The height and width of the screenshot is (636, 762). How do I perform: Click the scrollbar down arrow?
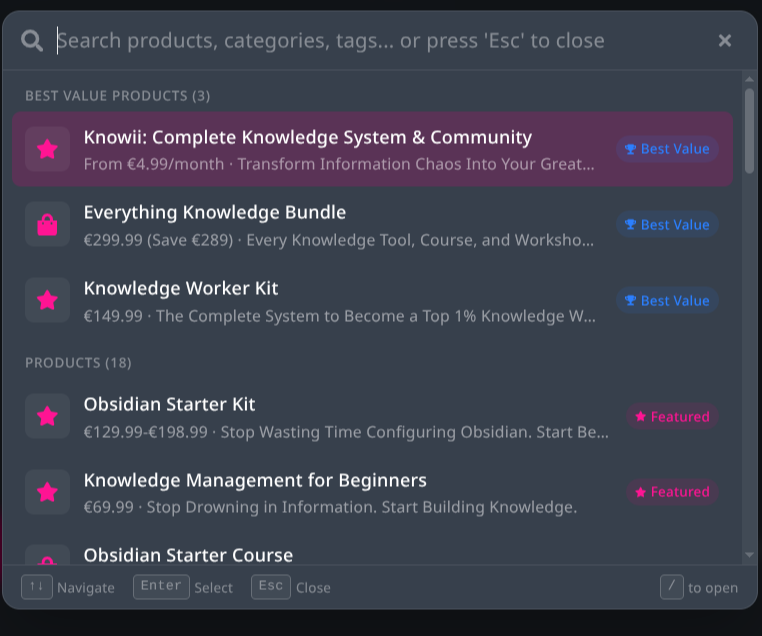[750, 555]
